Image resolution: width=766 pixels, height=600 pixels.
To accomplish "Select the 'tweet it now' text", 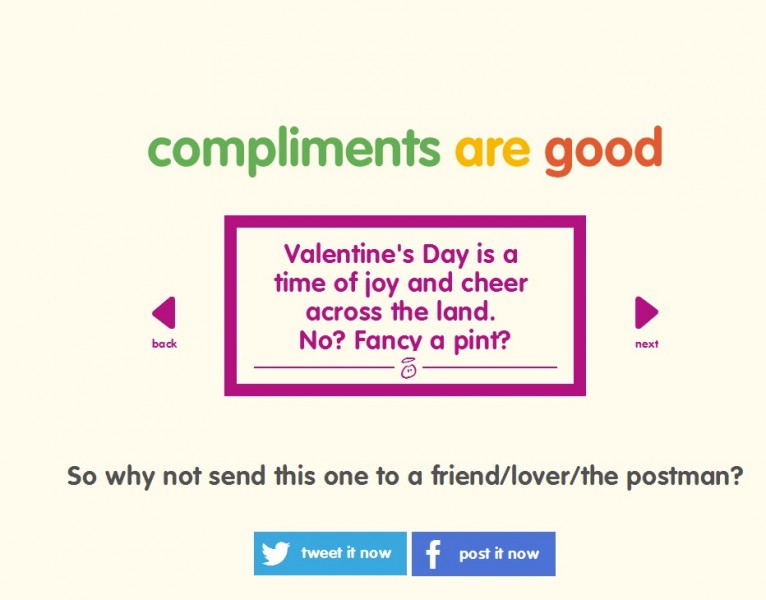I will click(346, 553).
